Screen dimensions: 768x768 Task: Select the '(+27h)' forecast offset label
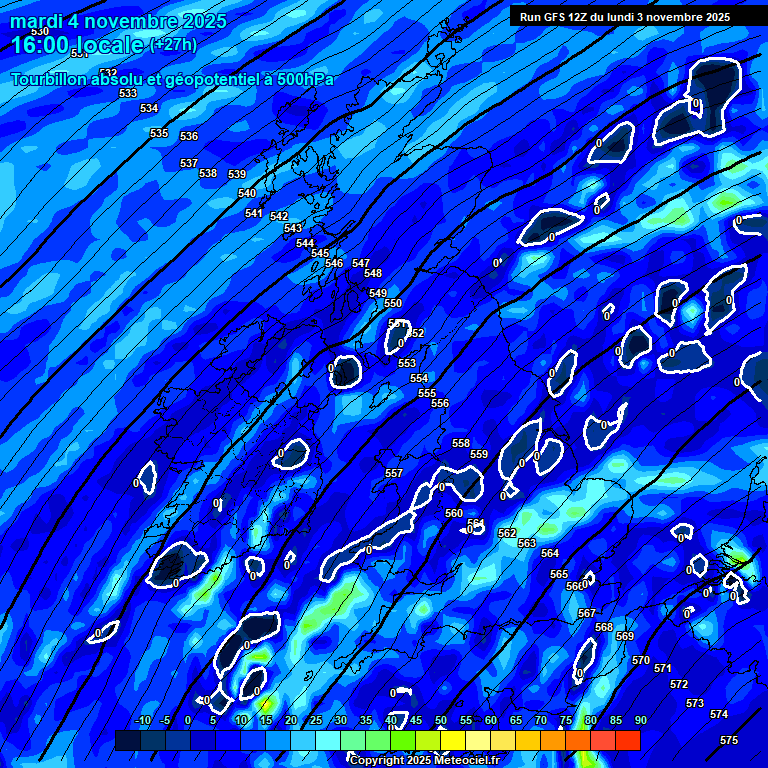click(x=173, y=45)
